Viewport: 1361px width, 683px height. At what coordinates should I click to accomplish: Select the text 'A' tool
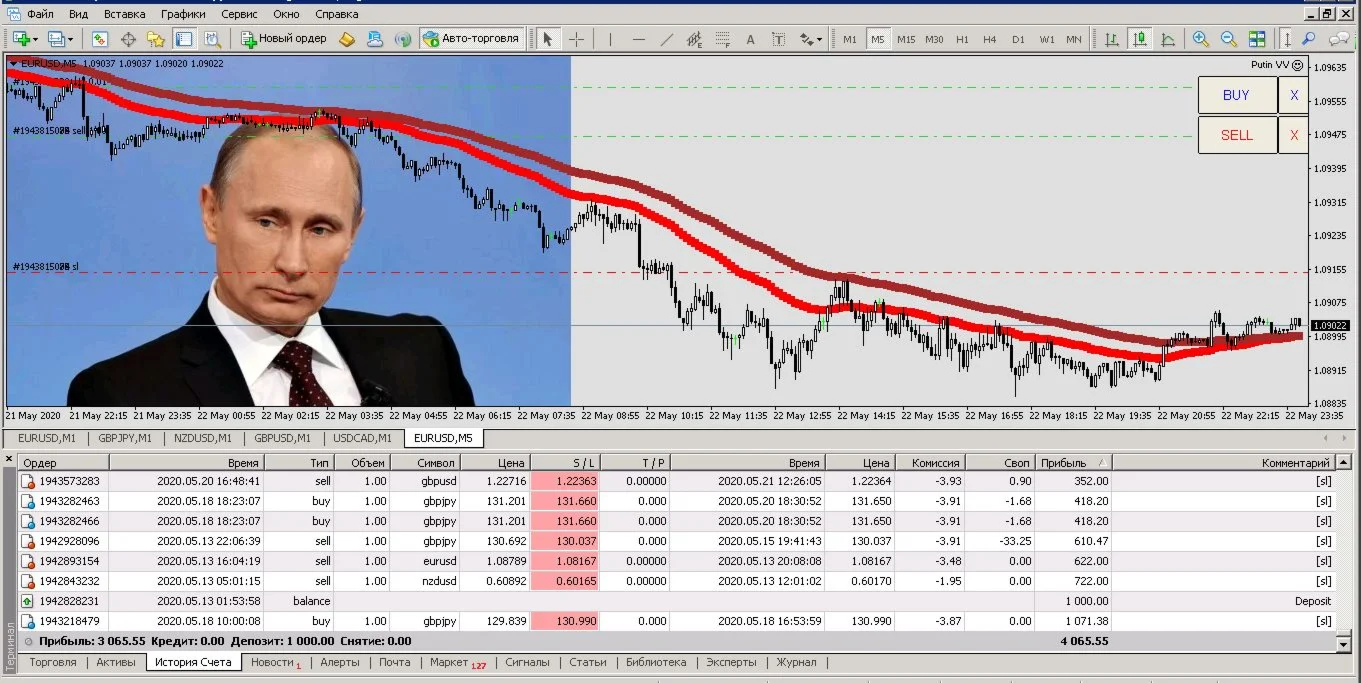751,39
